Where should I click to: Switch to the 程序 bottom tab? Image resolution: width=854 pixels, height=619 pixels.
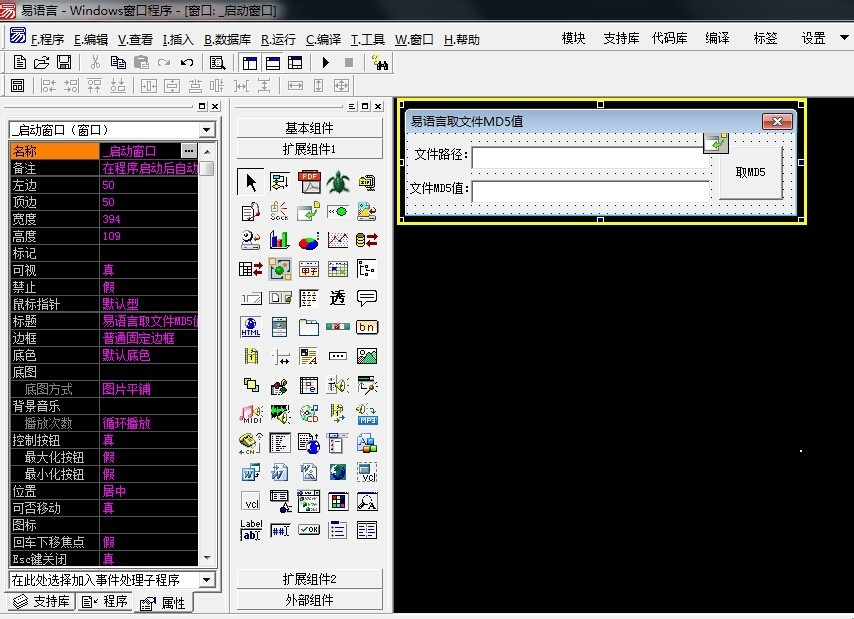105,602
